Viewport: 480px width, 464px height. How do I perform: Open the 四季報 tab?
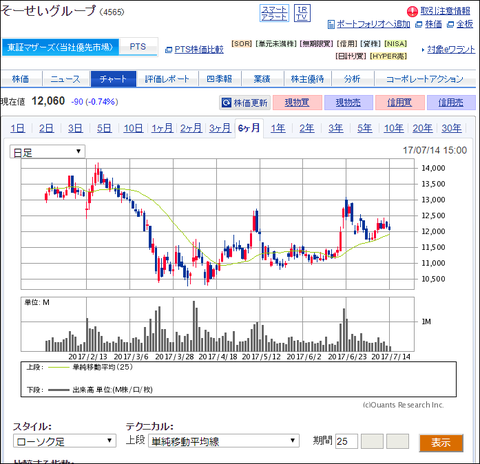coord(219,79)
